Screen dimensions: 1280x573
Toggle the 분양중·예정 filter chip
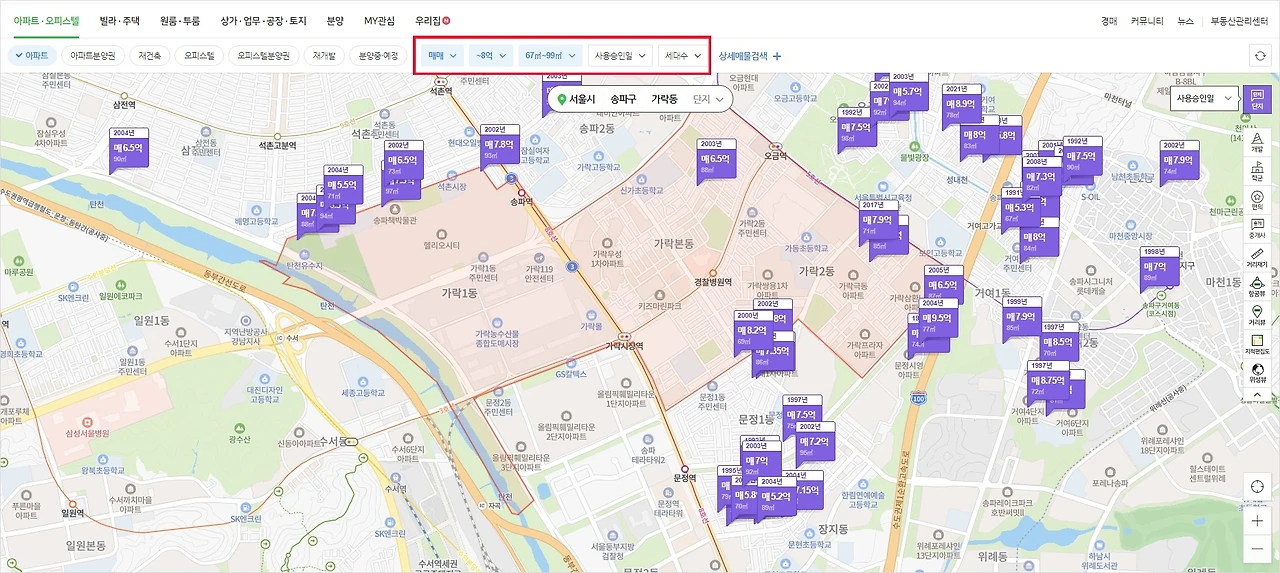(x=379, y=56)
